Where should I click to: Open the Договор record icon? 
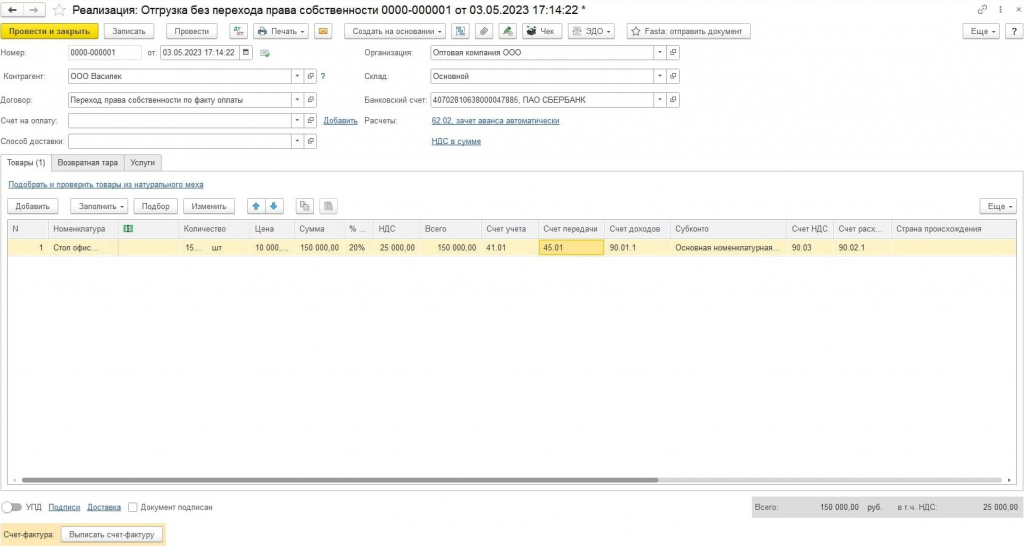click(311, 100)
